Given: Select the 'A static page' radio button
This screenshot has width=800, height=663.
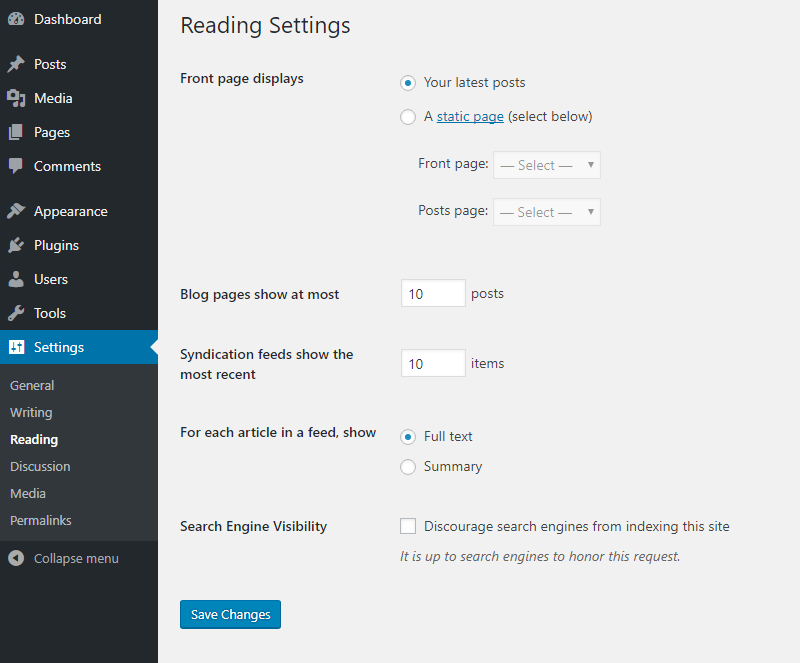Looking at the screenshot, I should [408, 117].
